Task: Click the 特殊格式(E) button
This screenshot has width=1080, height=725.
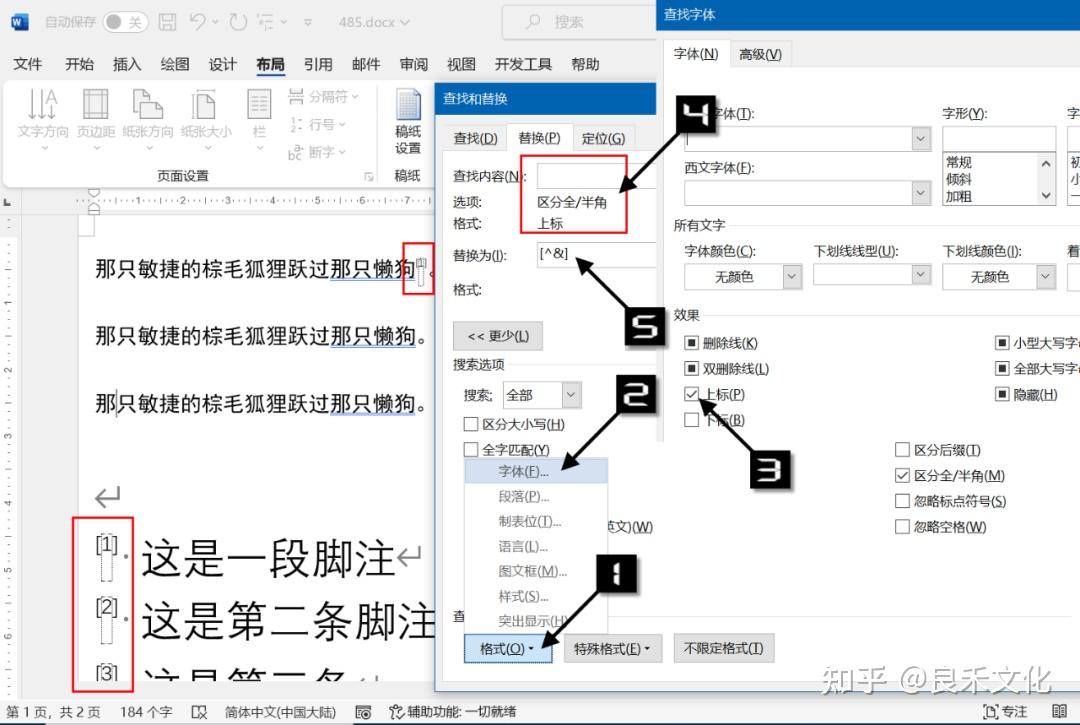Action: (x=612, y=649)
